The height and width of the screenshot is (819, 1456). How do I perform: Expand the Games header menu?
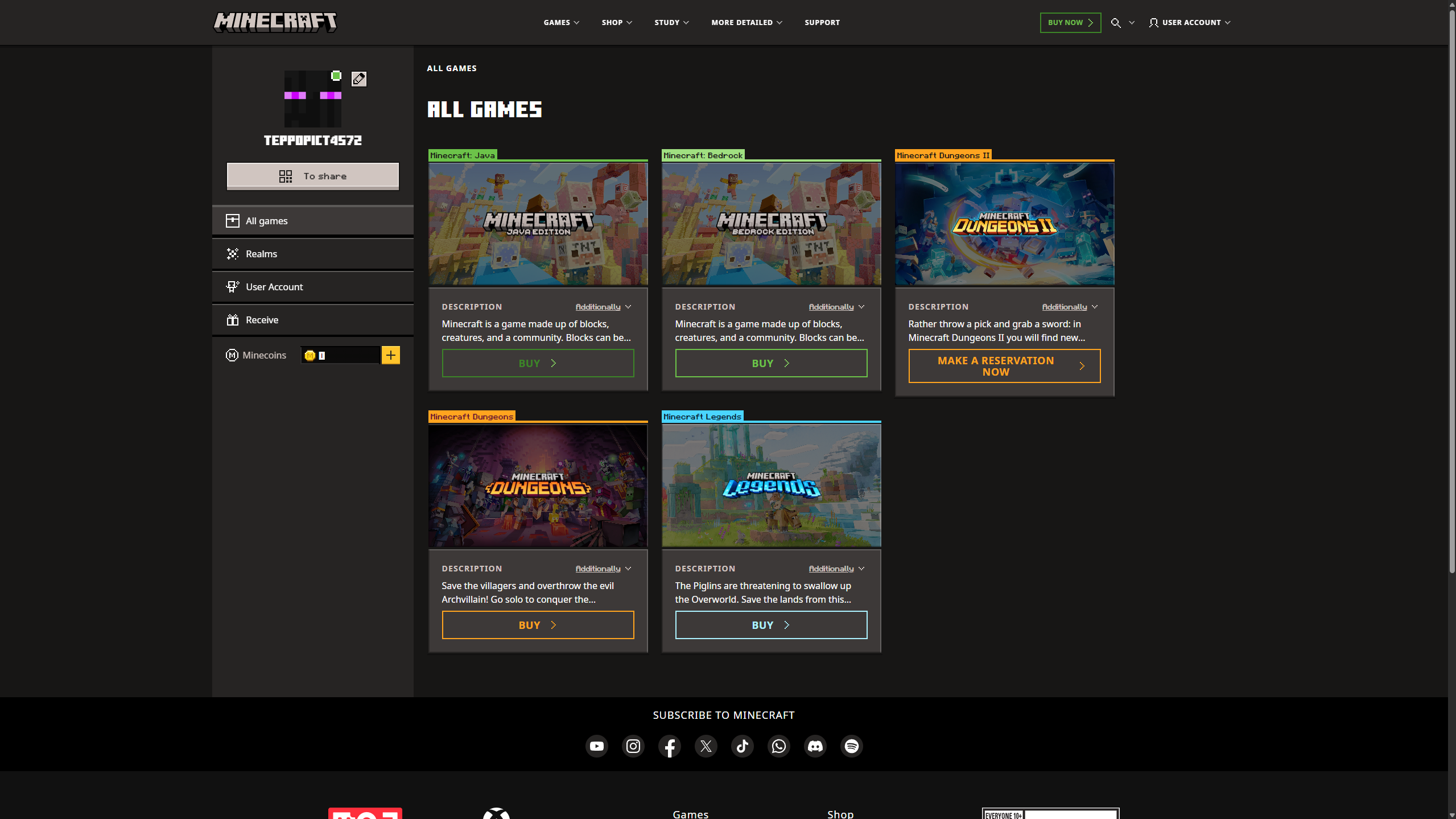pos(561,23)
